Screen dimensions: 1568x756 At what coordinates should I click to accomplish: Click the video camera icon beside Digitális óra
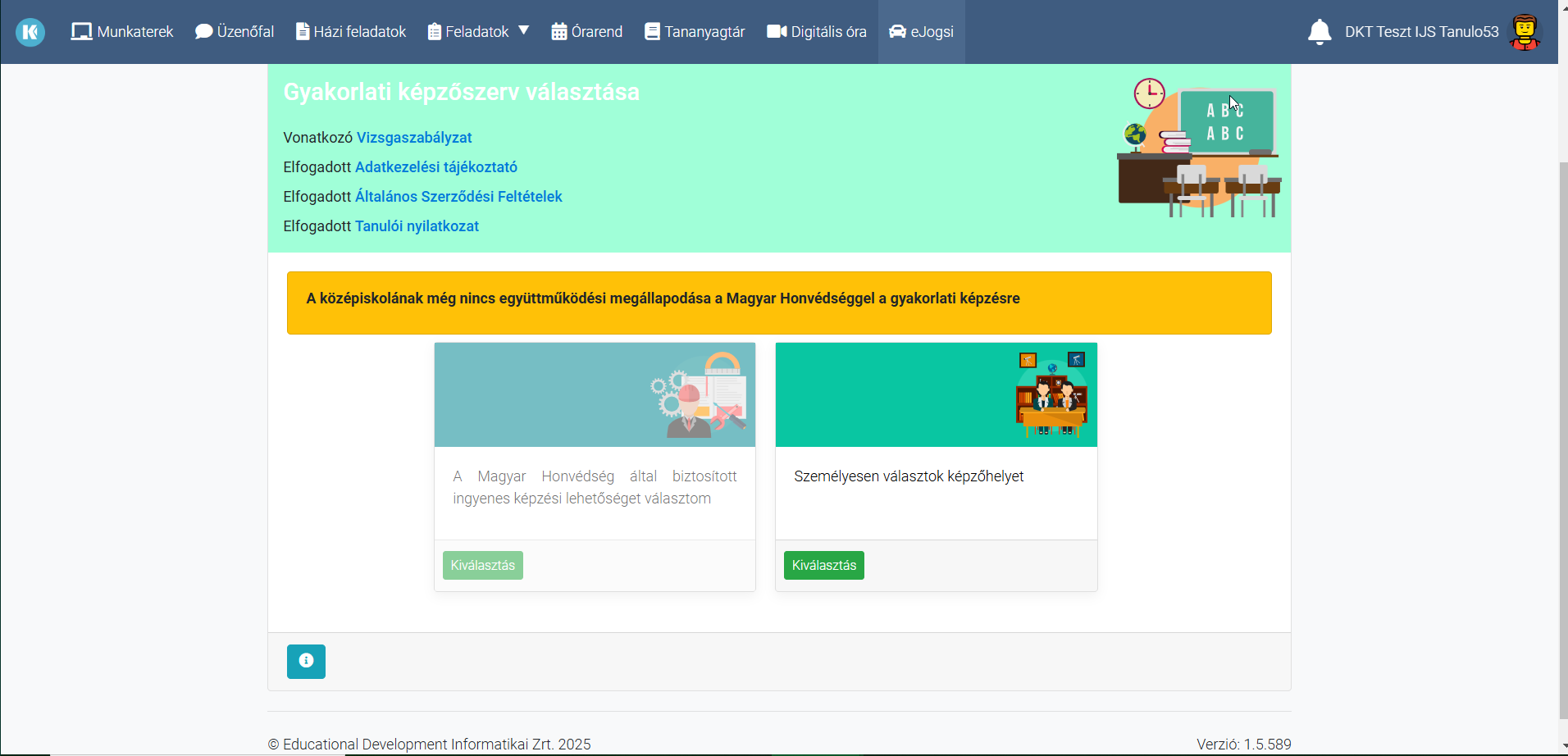point(777,31)
